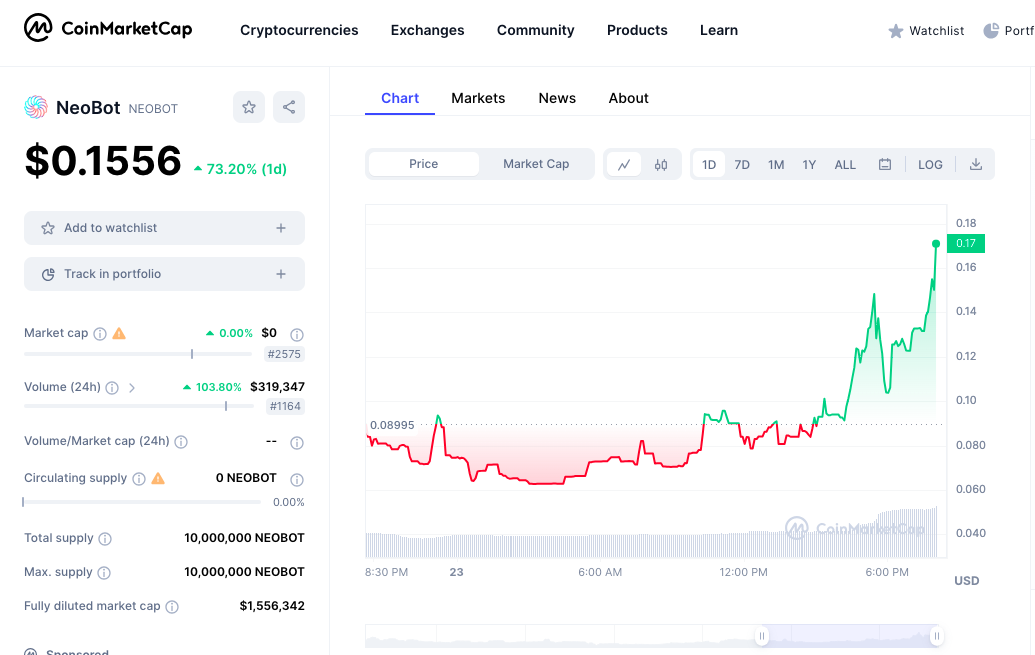1035x655 pixels.
Task: Toggle LOG scale on chart
Action: pyautogui.click(x=930, y=164)
